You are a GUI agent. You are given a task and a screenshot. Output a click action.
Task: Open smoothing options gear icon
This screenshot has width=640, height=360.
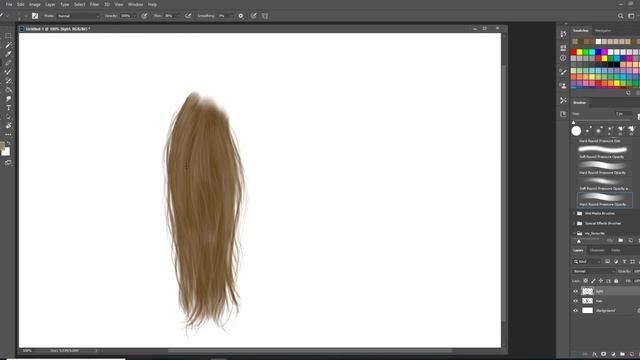241,16
